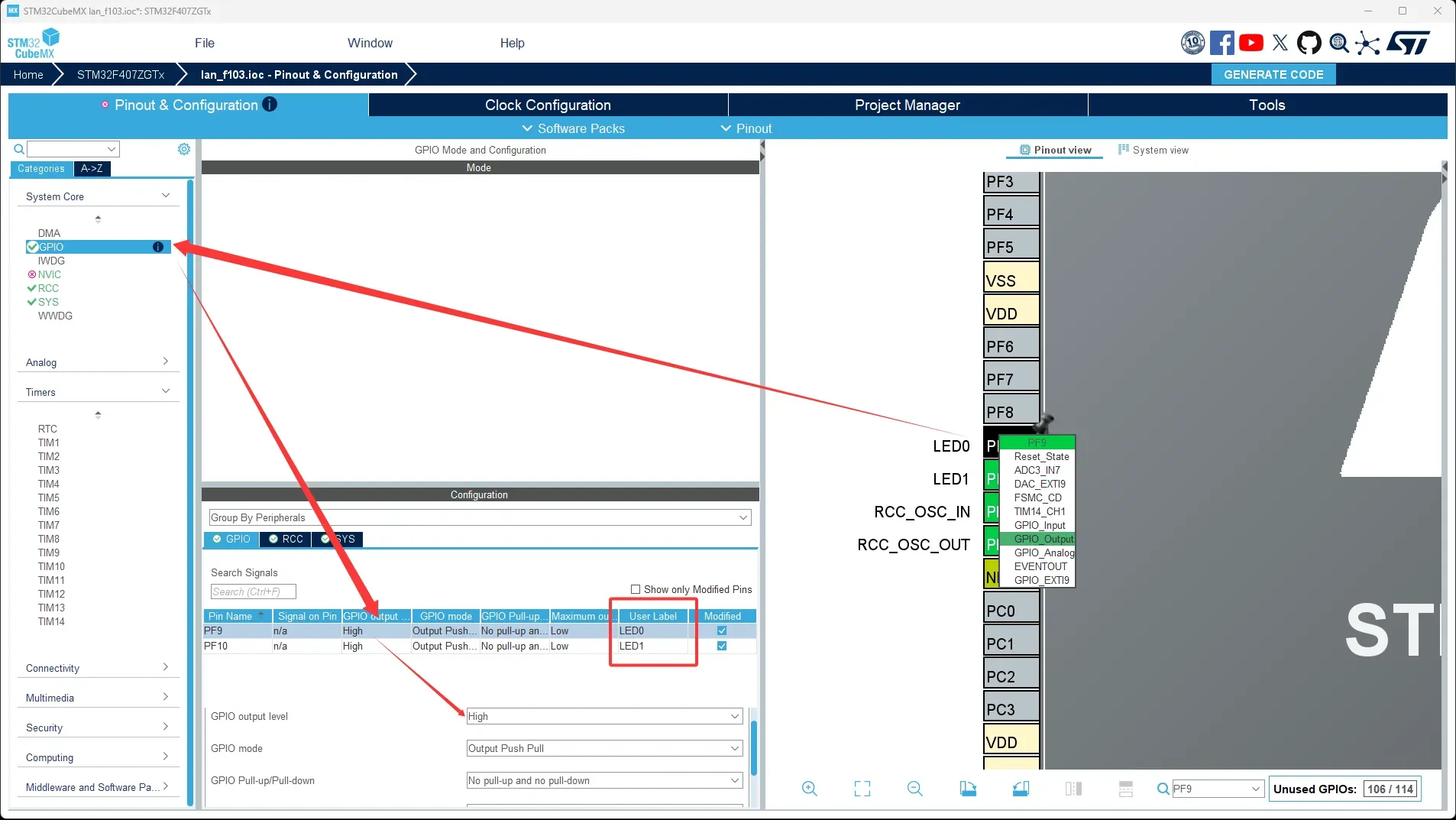The image size is (1456, 820).
Task: Switch to System view
Action: [1153, 151]
